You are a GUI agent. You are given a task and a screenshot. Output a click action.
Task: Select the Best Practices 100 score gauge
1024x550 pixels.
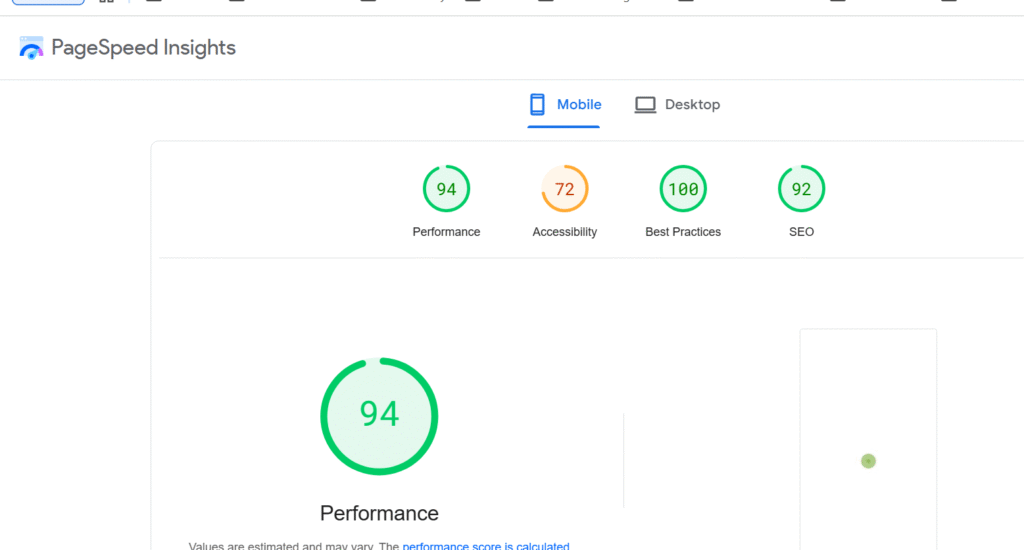point(683,189)
